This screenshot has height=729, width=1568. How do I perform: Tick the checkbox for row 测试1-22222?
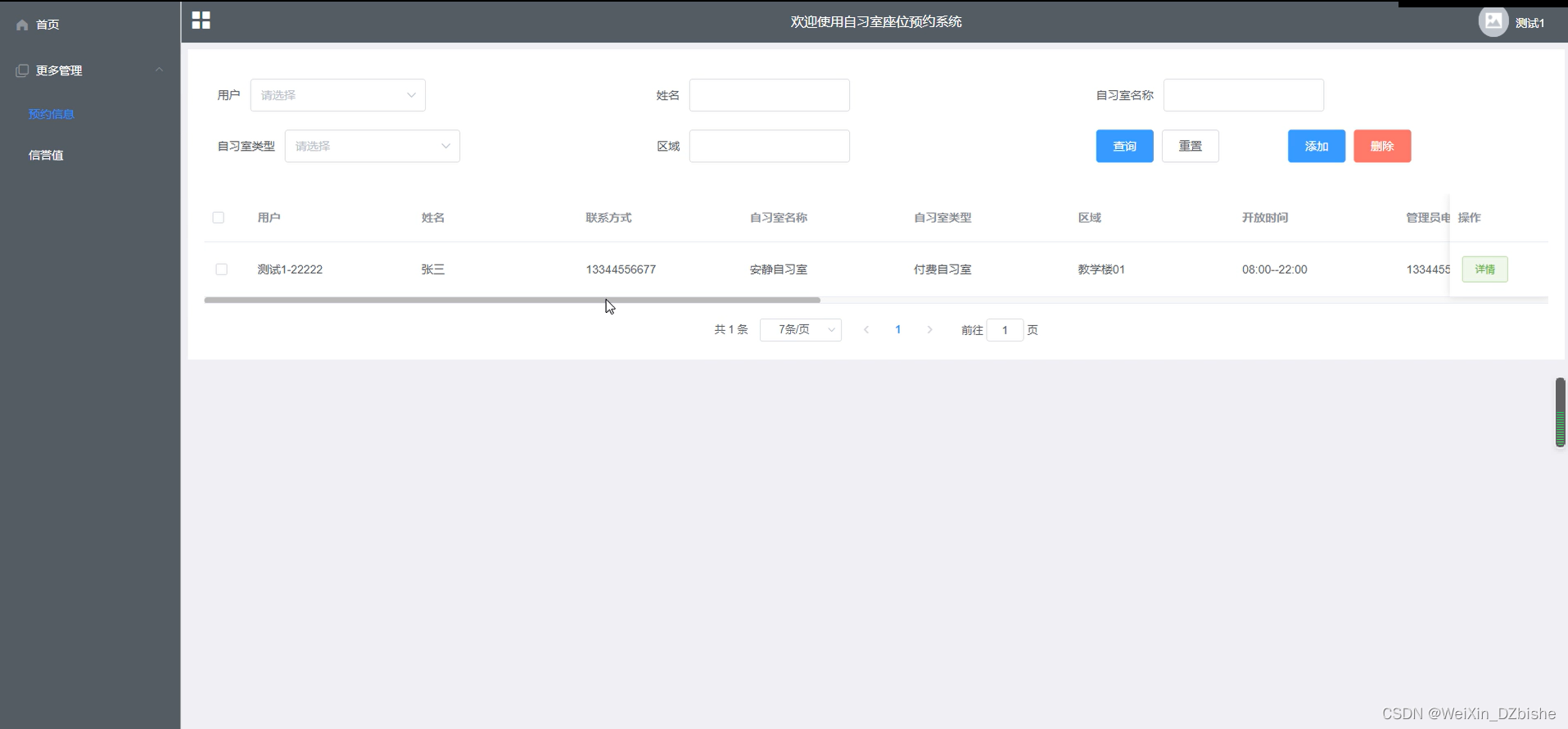[x=222, y=269]
